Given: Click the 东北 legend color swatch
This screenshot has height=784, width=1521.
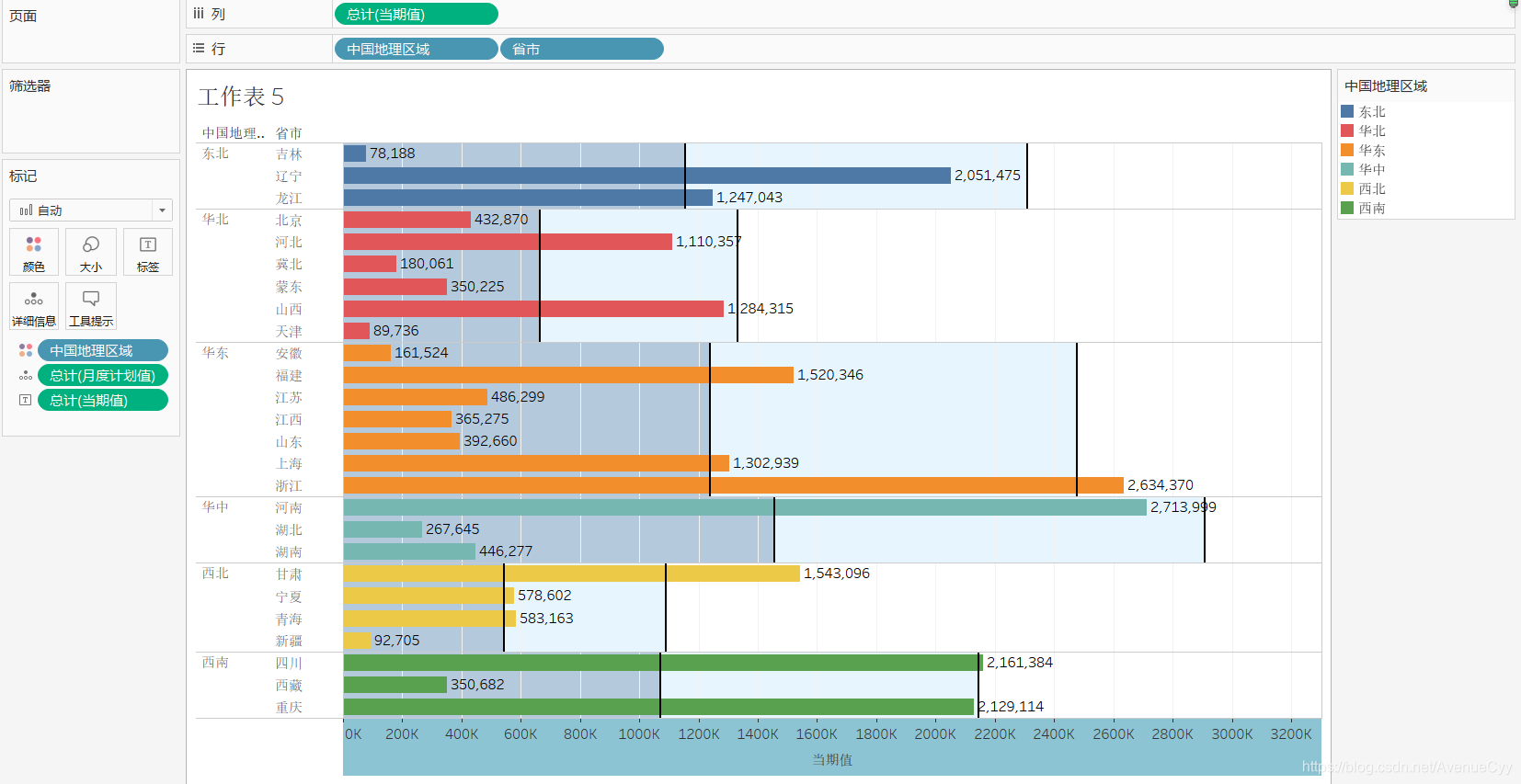Looking at the screenshot, I should coord(1347,111).
